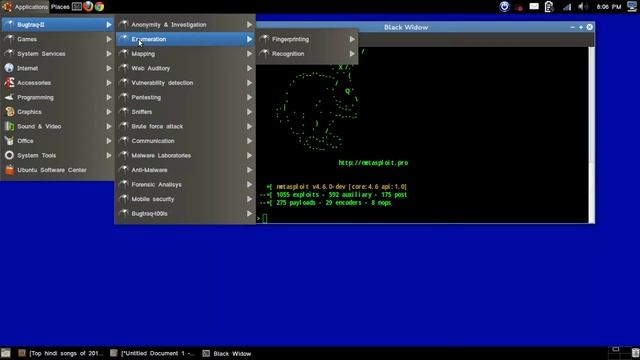Open the volume control in system tray
Viewport: 640px width, 360px height.
point(583,7)
